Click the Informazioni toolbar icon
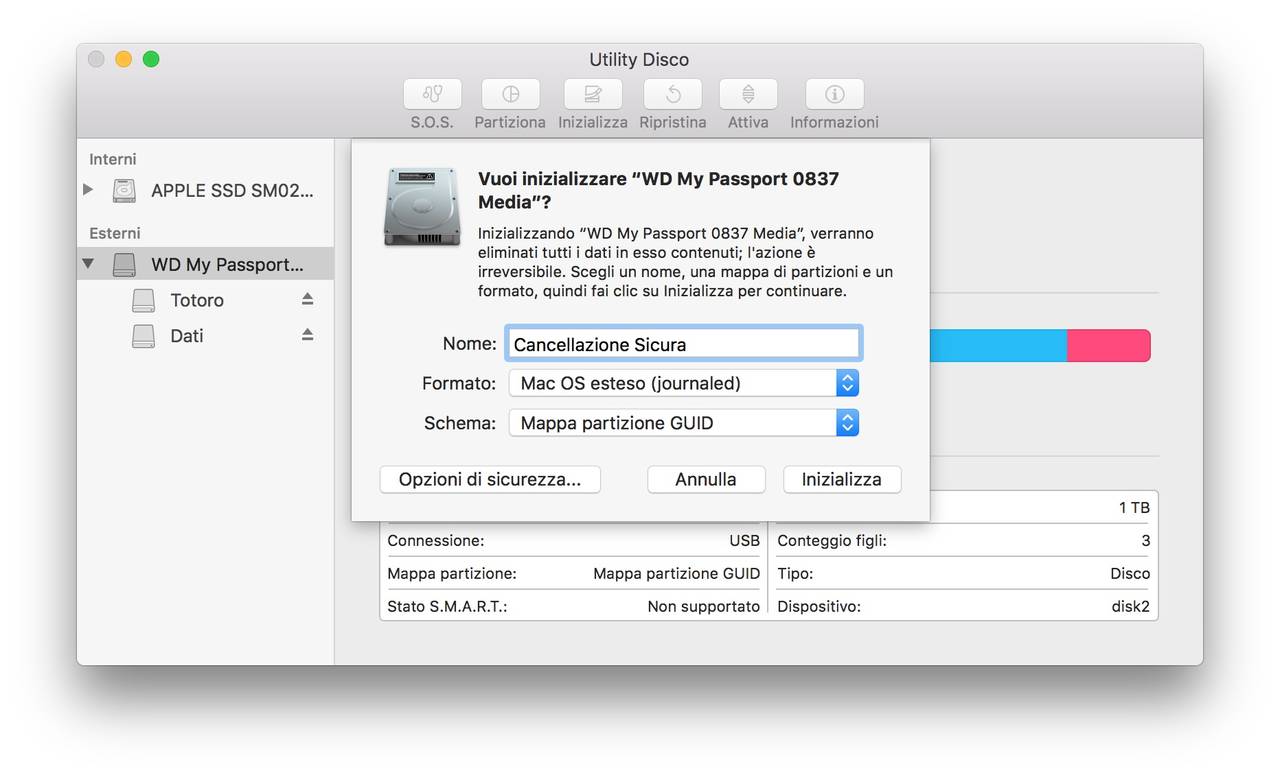Screen dimensions: 1280x775 (834, 94)
